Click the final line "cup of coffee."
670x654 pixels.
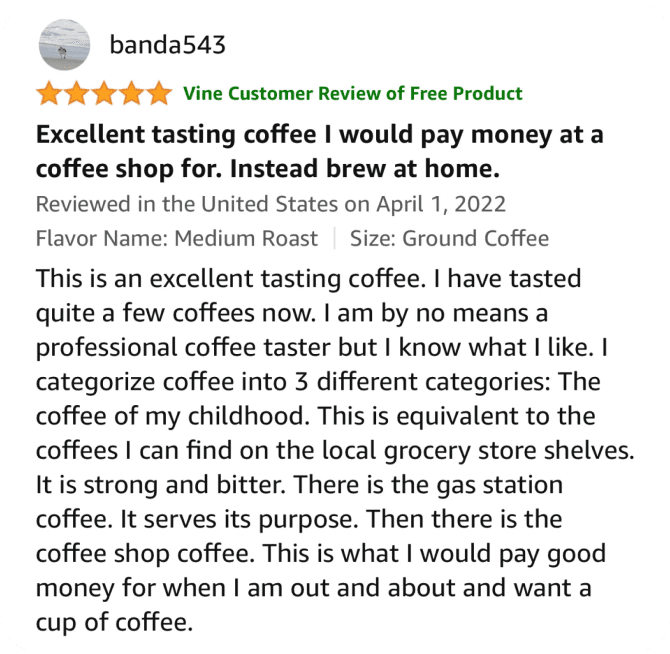(x=111, y=623)
